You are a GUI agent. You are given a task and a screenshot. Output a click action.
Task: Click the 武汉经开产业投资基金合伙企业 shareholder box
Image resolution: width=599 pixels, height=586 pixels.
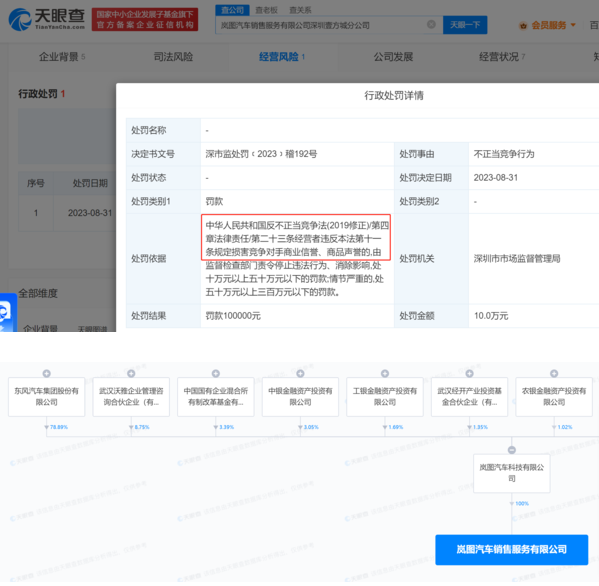469,397
